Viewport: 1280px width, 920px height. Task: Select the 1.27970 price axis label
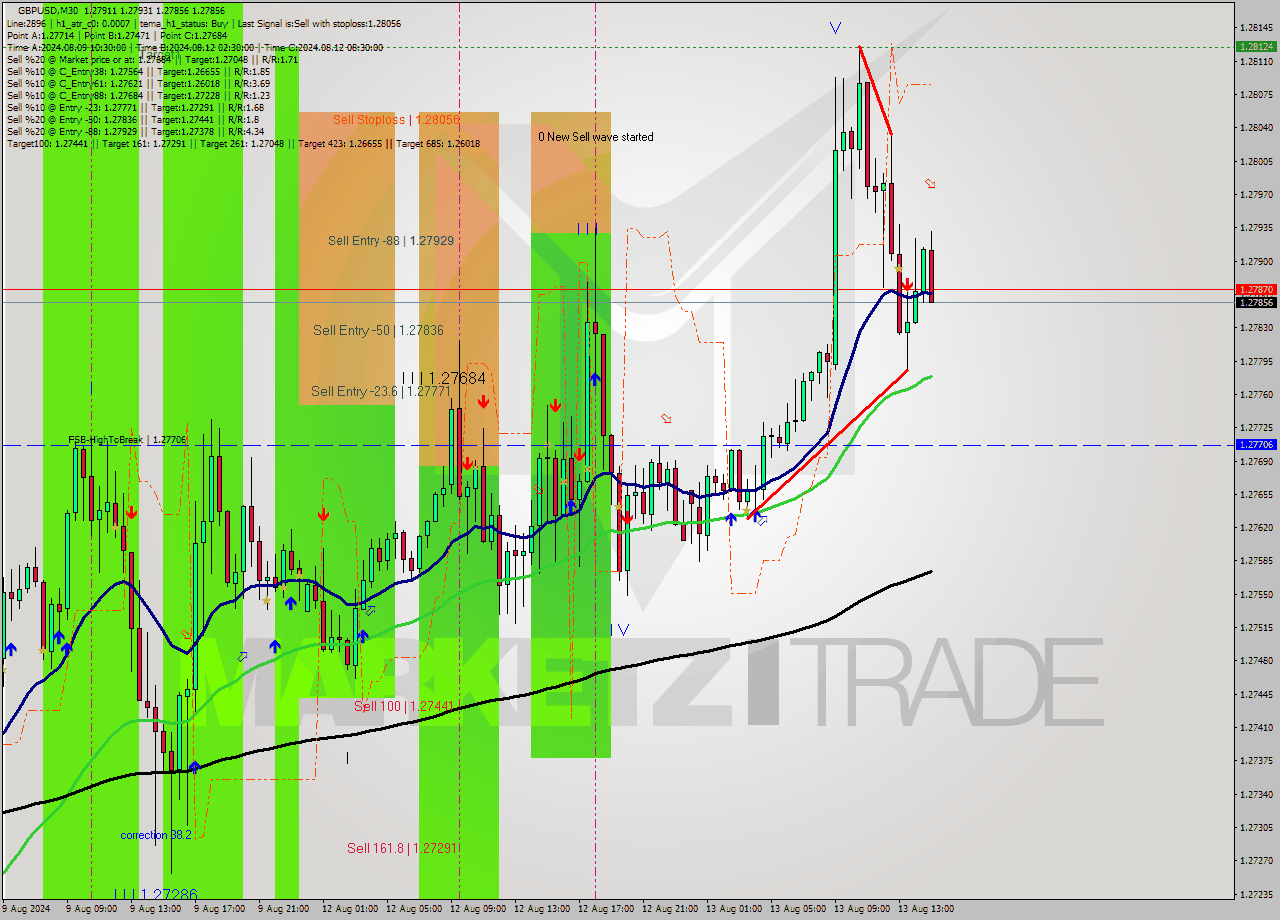coord(1255,194)
